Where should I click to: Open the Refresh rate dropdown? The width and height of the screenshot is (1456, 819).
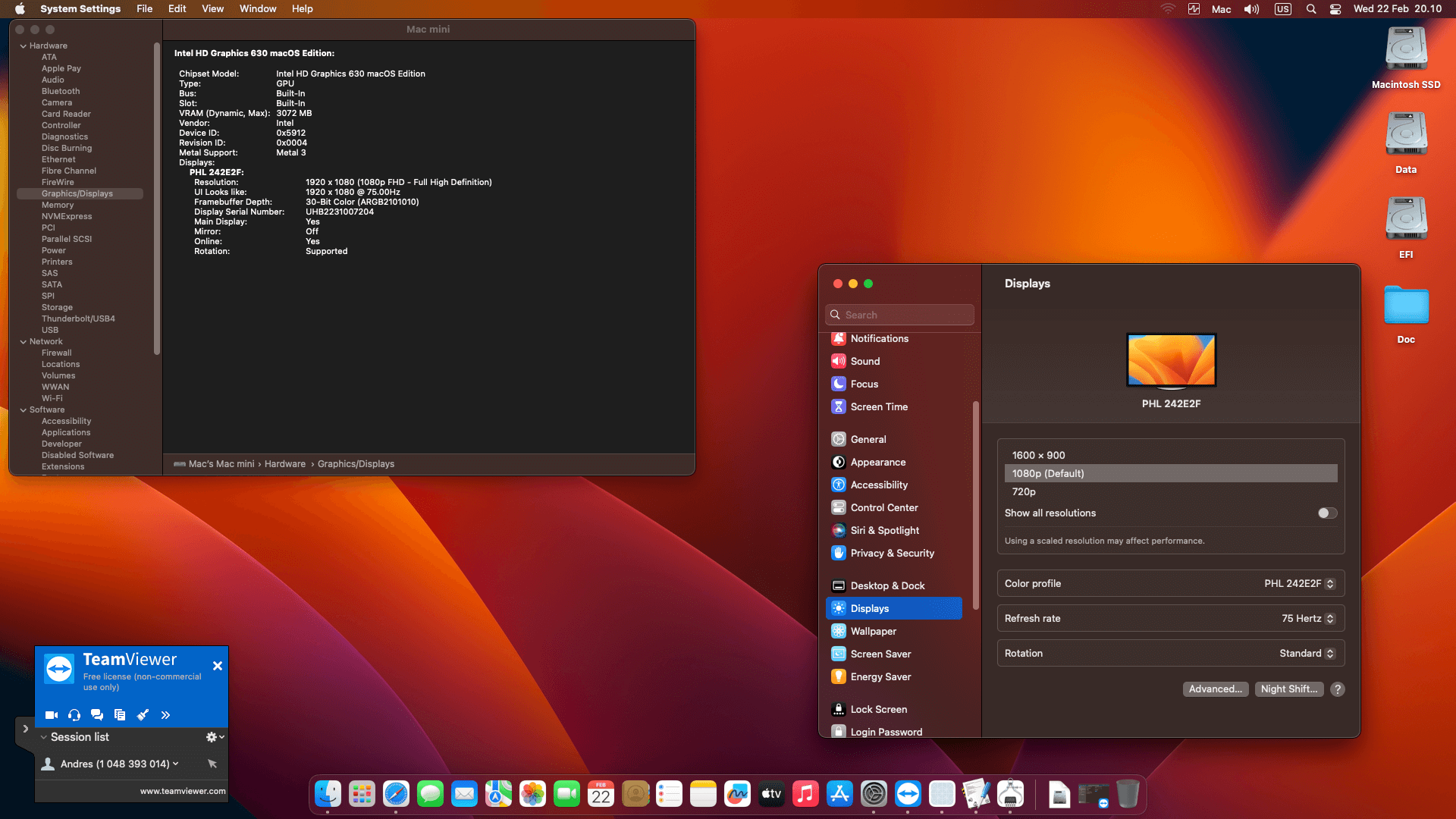click(x=1308, y=619)
